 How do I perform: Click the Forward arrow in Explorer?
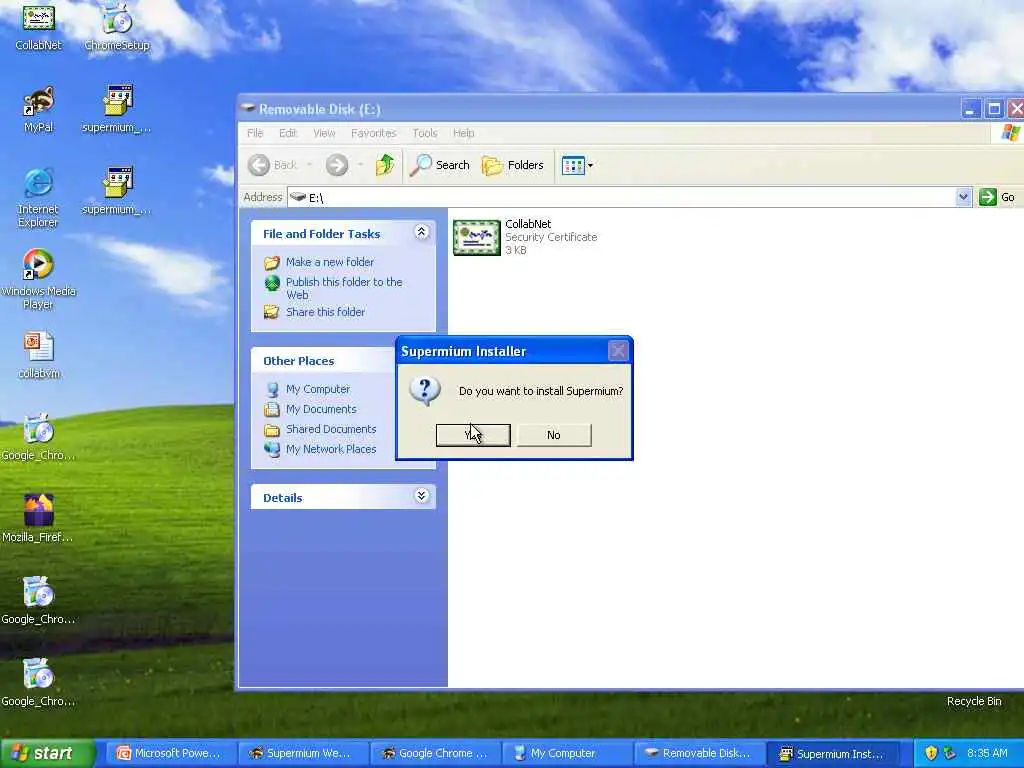tap(337, 165)
